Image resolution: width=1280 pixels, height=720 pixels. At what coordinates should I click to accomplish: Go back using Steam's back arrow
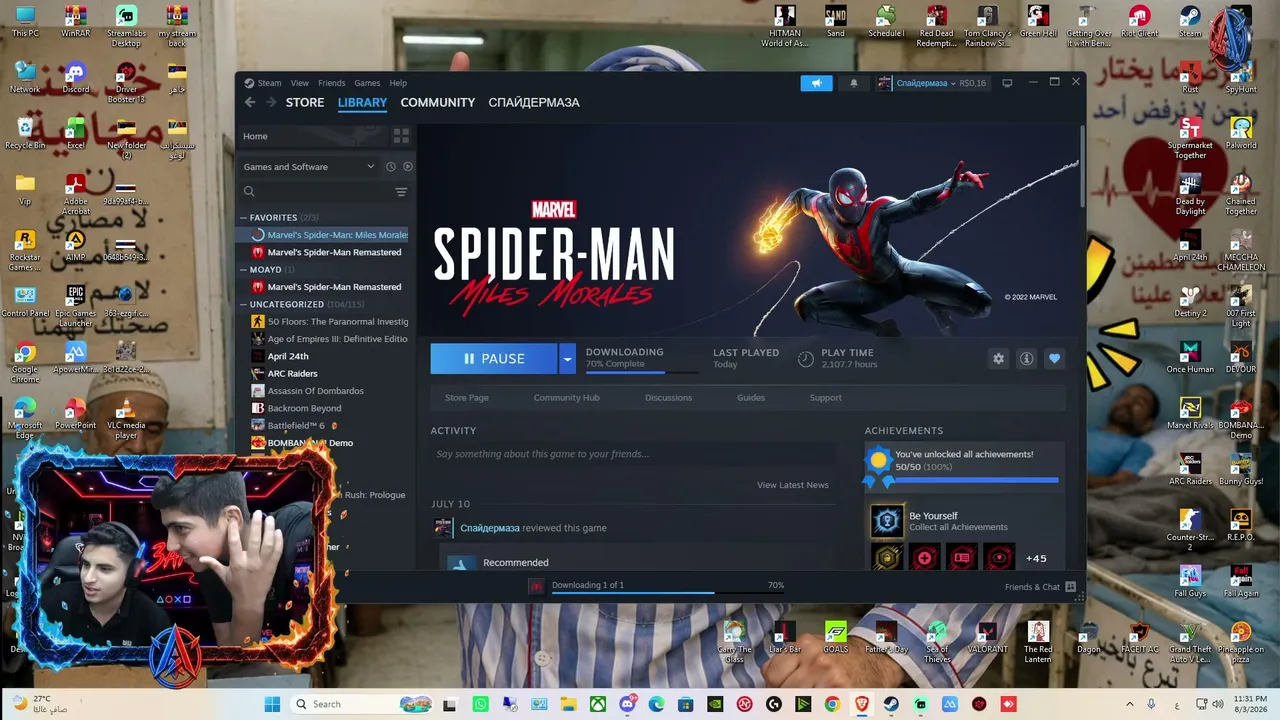point(250,102)
